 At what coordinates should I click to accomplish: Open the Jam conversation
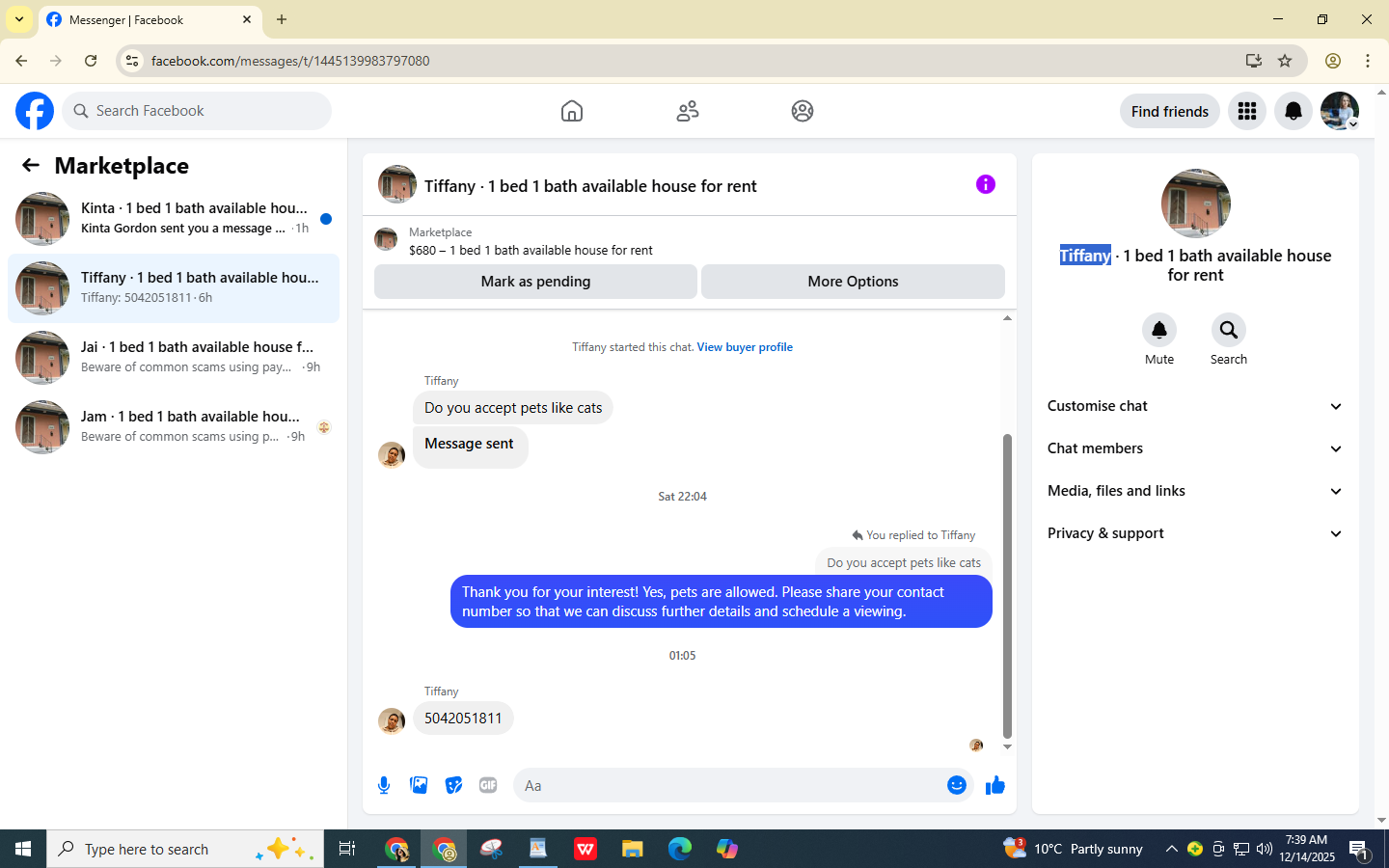tap(174, 427)
